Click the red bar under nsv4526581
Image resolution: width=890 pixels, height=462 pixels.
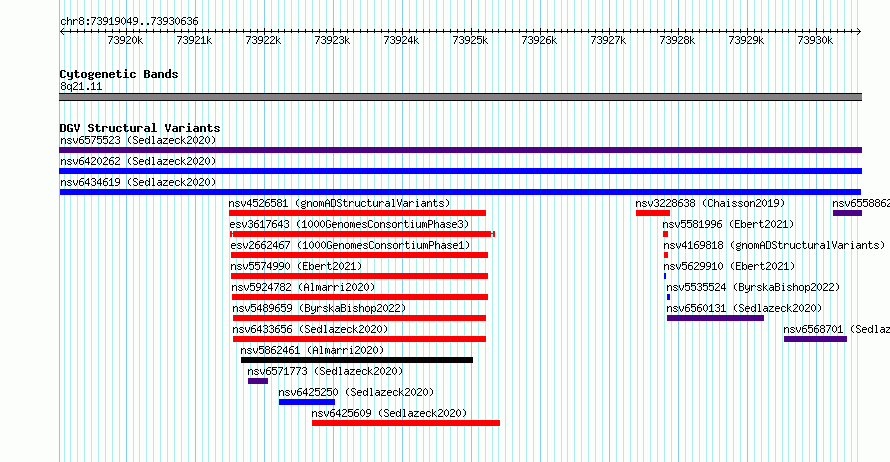pos(358,213)
